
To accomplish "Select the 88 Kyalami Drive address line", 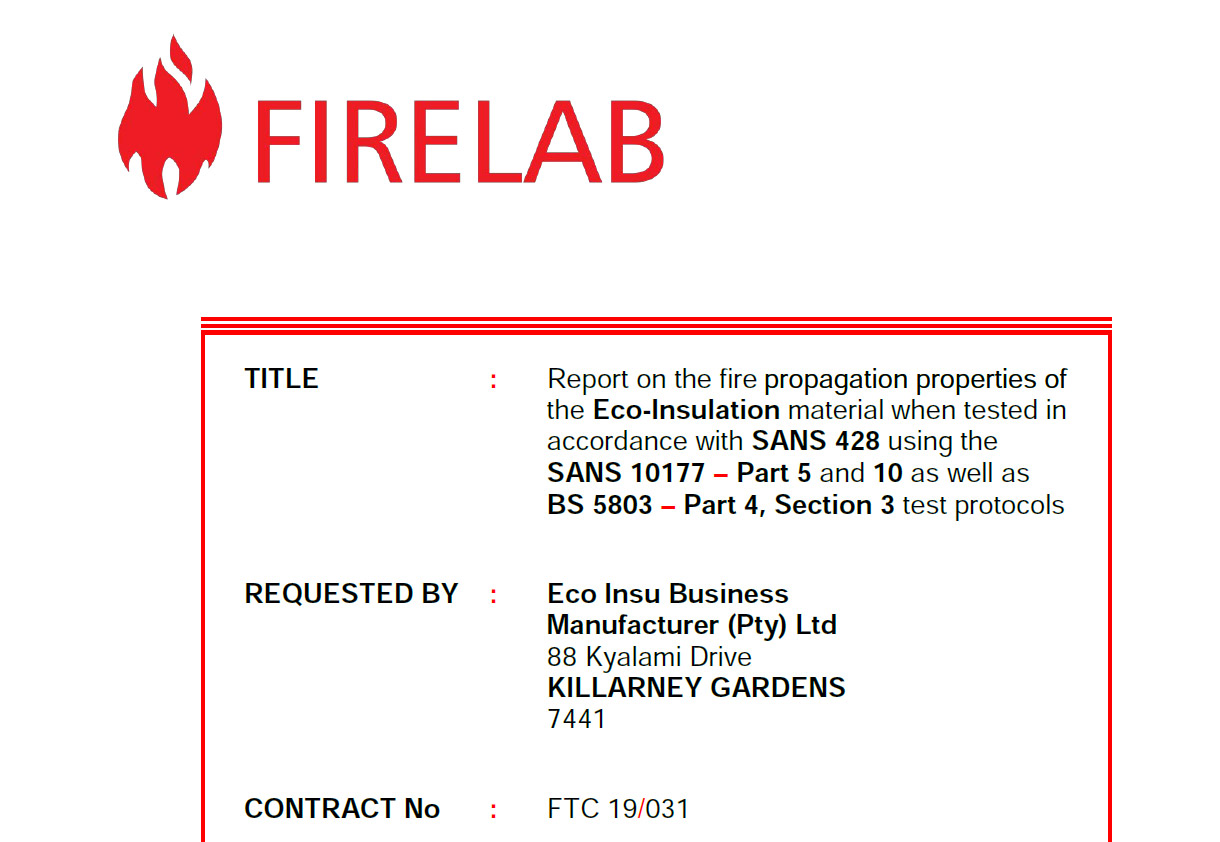I will pos(650,657).
